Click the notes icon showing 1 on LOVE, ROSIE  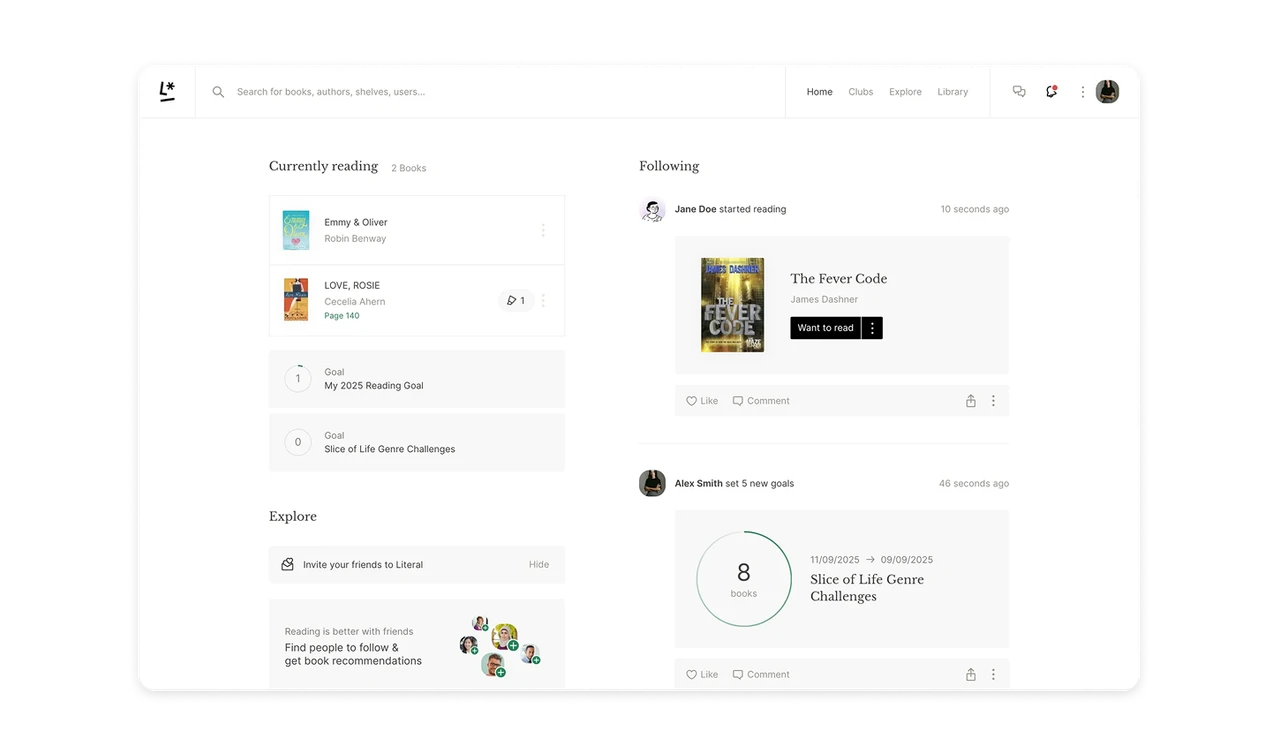(x=515, y=300)
